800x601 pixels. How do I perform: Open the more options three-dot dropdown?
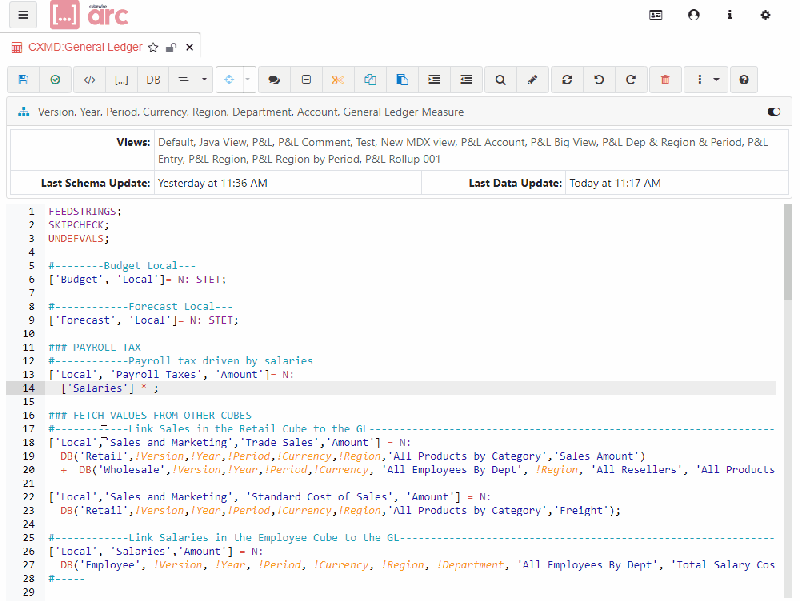707,80
